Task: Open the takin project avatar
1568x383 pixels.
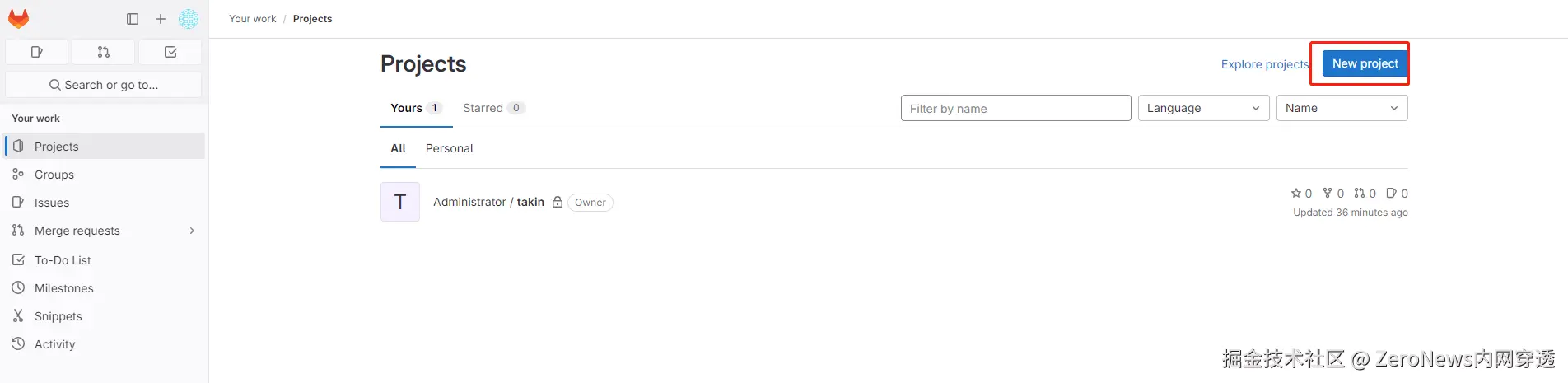Action: 400,202
